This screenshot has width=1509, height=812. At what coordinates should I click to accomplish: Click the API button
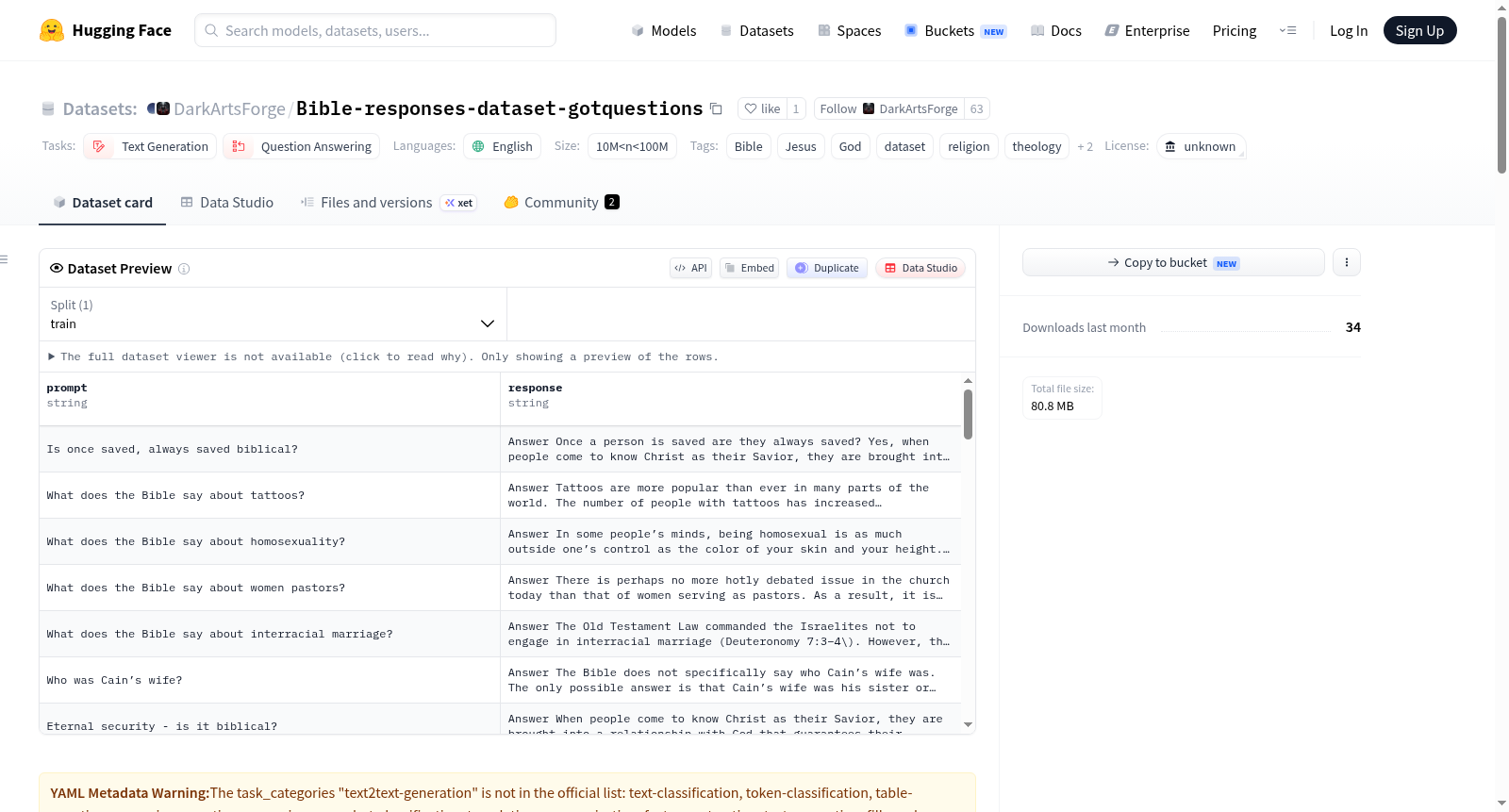690,268
